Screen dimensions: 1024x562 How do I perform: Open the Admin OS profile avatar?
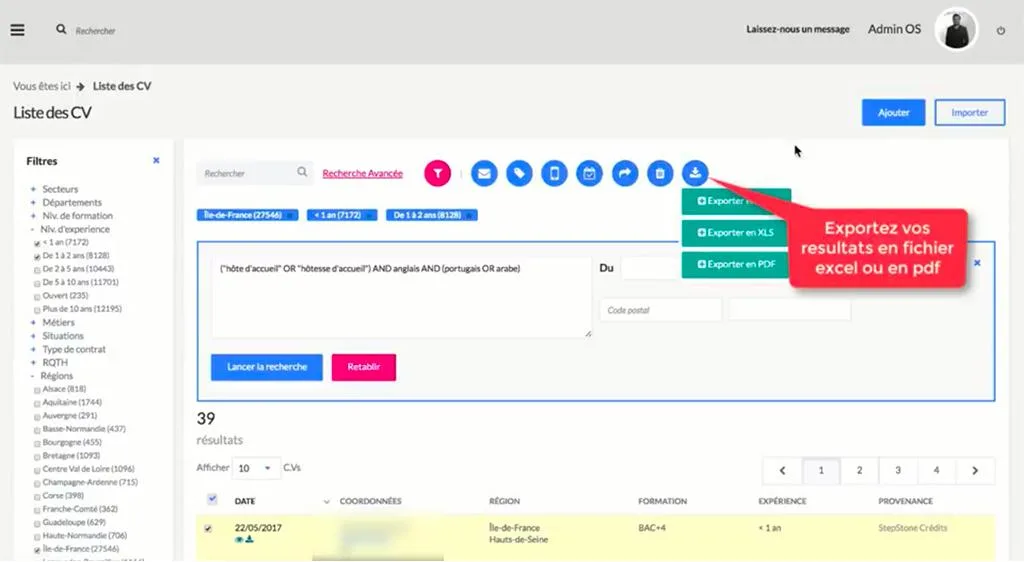[956, 29]
